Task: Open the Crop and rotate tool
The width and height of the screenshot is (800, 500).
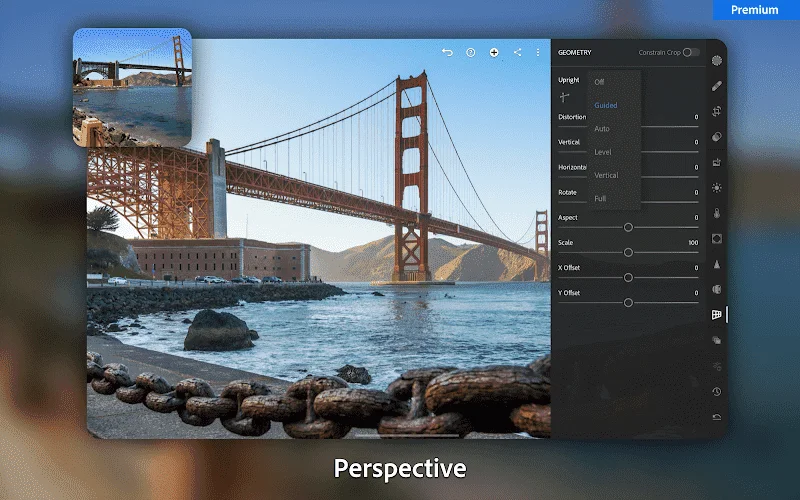Action: [717, 111]
